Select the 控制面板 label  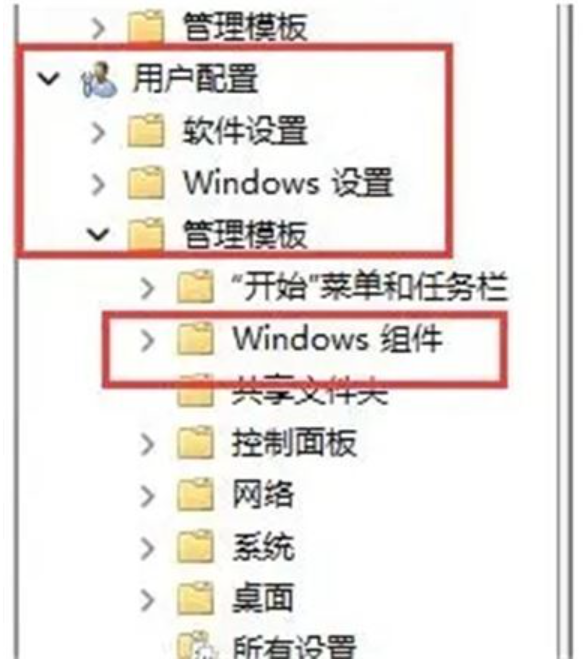[294, 443]
